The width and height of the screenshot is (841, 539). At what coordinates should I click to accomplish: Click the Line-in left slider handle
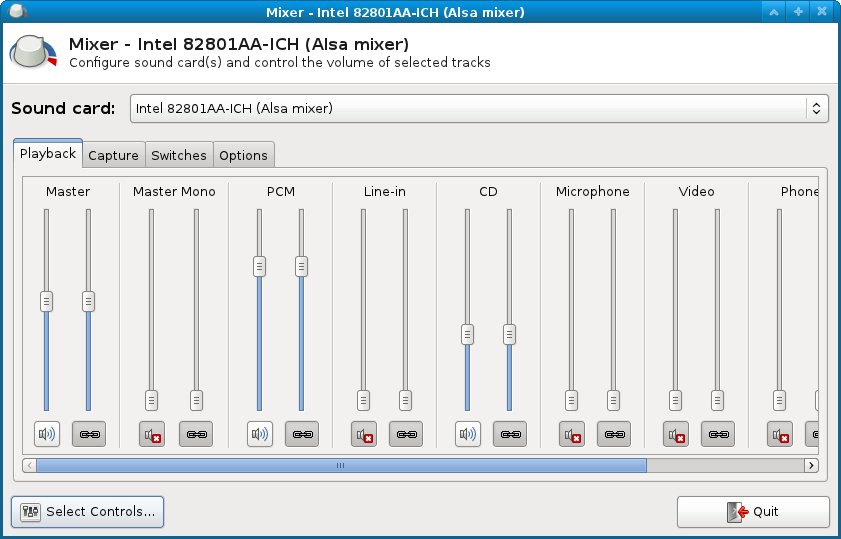tap(364, 401)
